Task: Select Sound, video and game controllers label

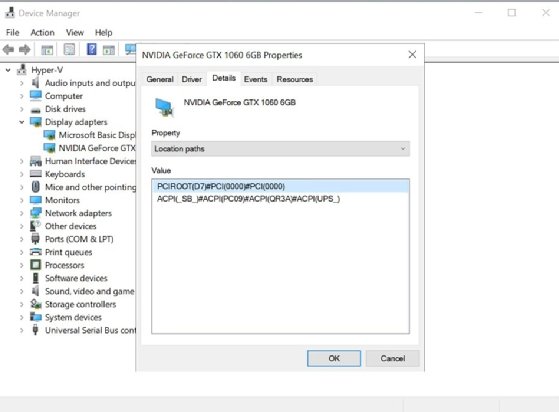Action: pyautogui.click(x=90, y=292)
